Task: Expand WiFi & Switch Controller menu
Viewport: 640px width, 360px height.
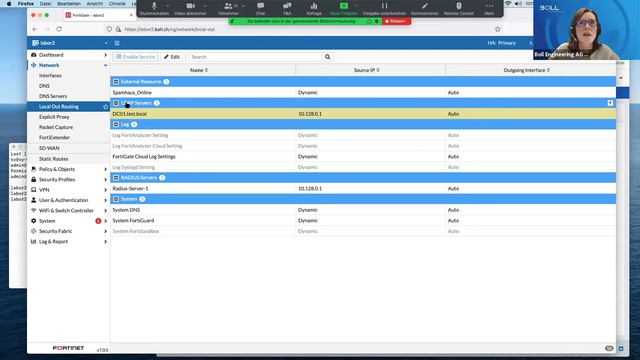Action: point(69,211)
